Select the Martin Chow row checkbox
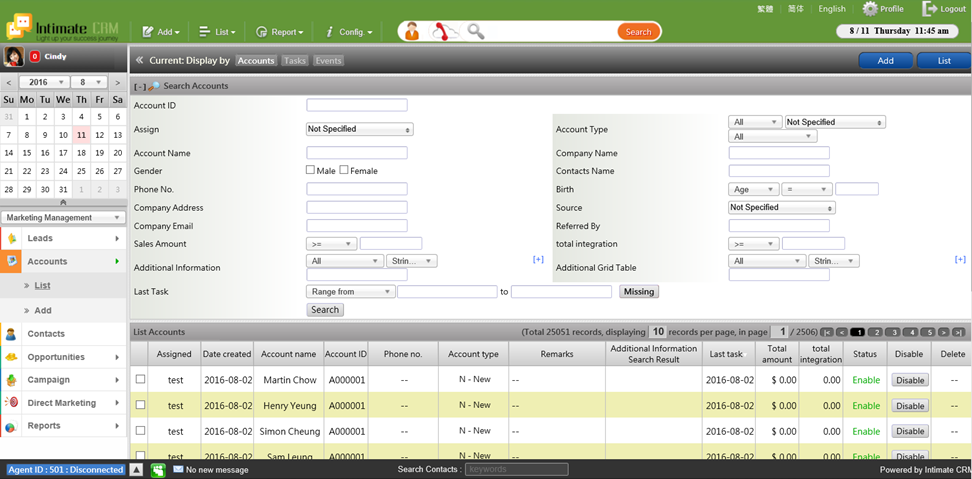The image size is (972, 479). pyautogui.click(x=140, y=379)
